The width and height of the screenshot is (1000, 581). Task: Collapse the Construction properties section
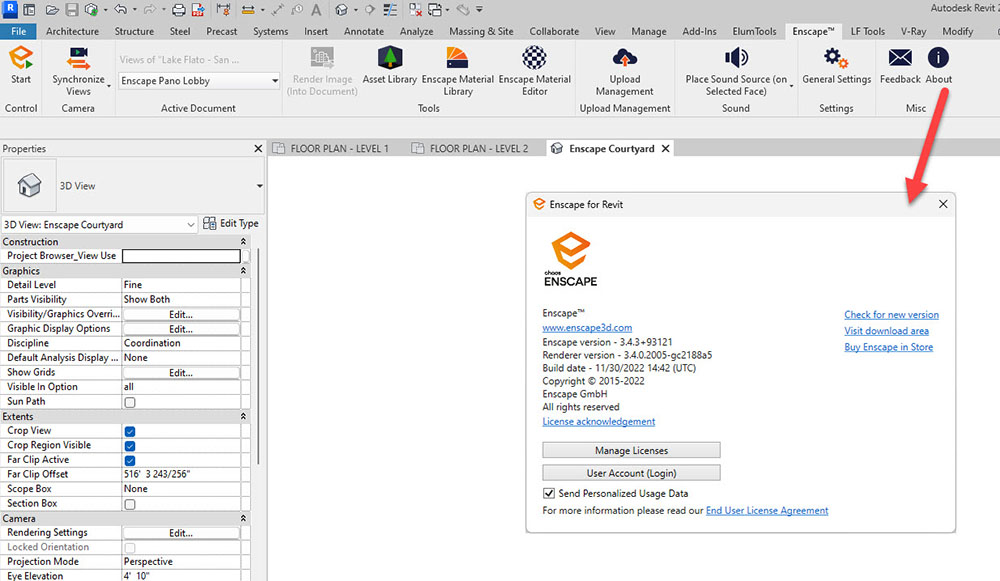point(243,242)
